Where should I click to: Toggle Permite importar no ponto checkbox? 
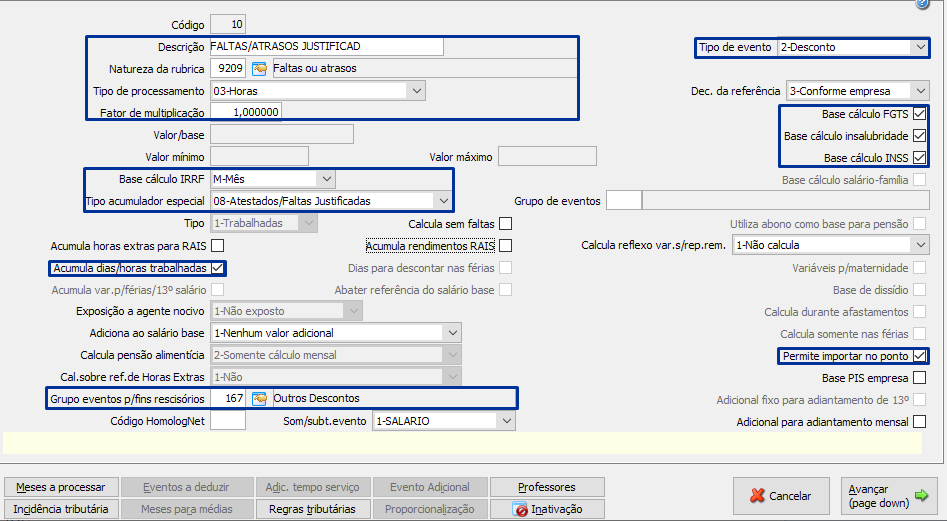919,356
